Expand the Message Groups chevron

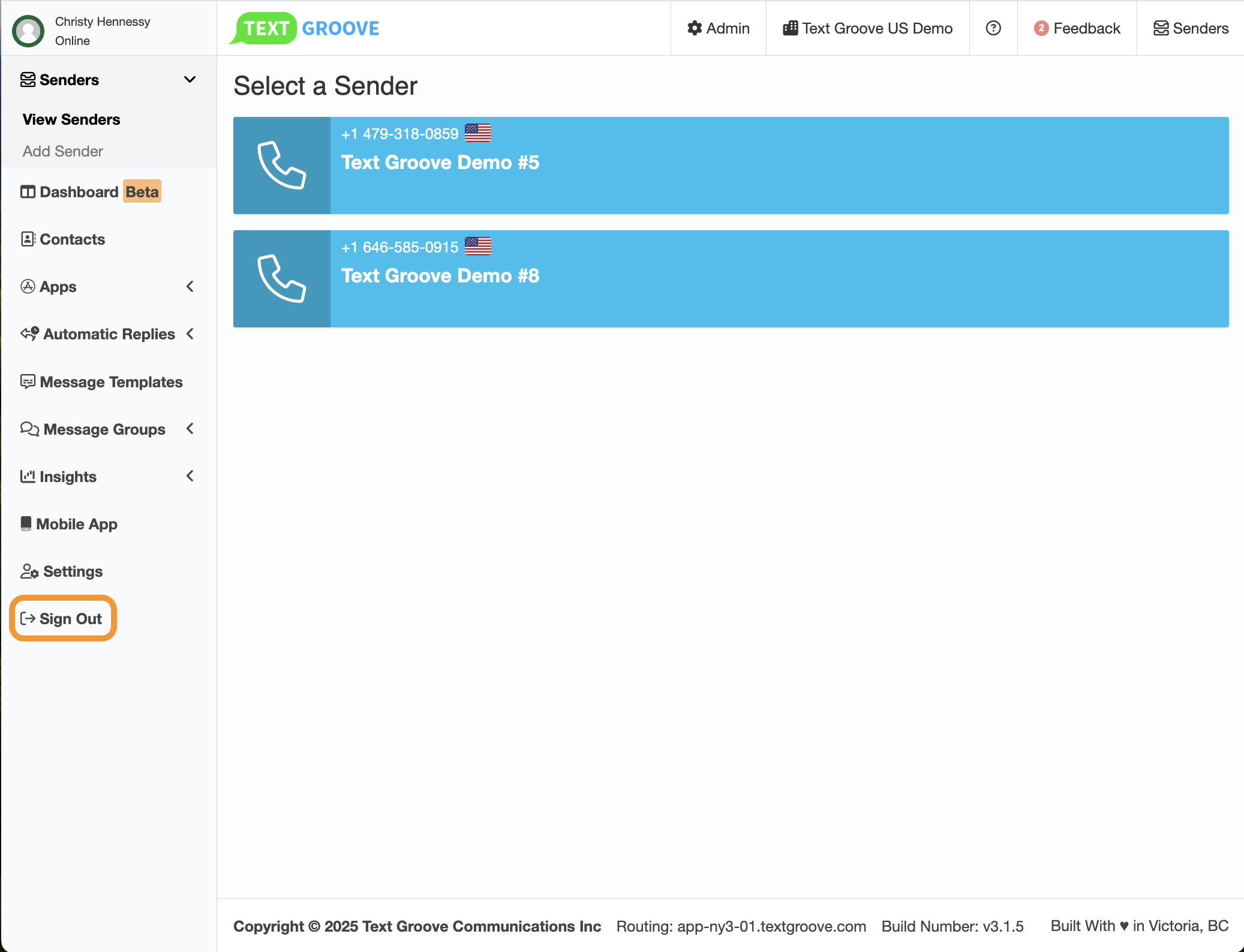[x=190, y=429]
